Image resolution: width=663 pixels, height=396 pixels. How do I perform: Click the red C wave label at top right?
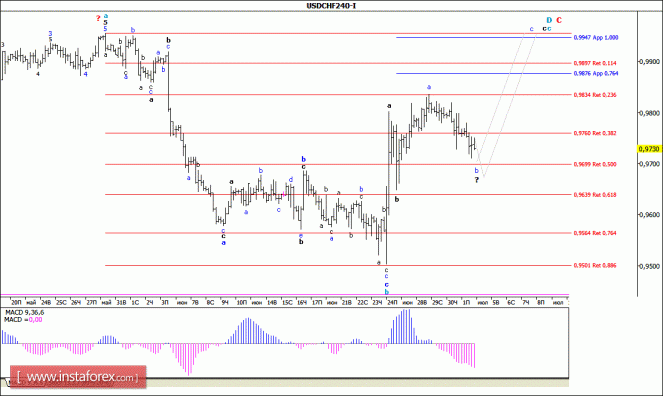click(x=559, y=20)
